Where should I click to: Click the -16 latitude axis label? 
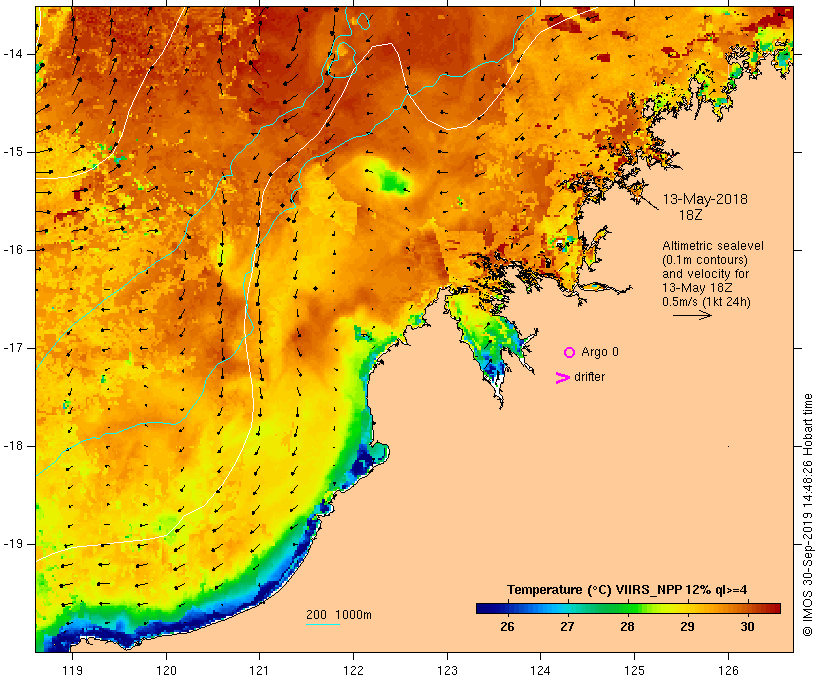13,250
